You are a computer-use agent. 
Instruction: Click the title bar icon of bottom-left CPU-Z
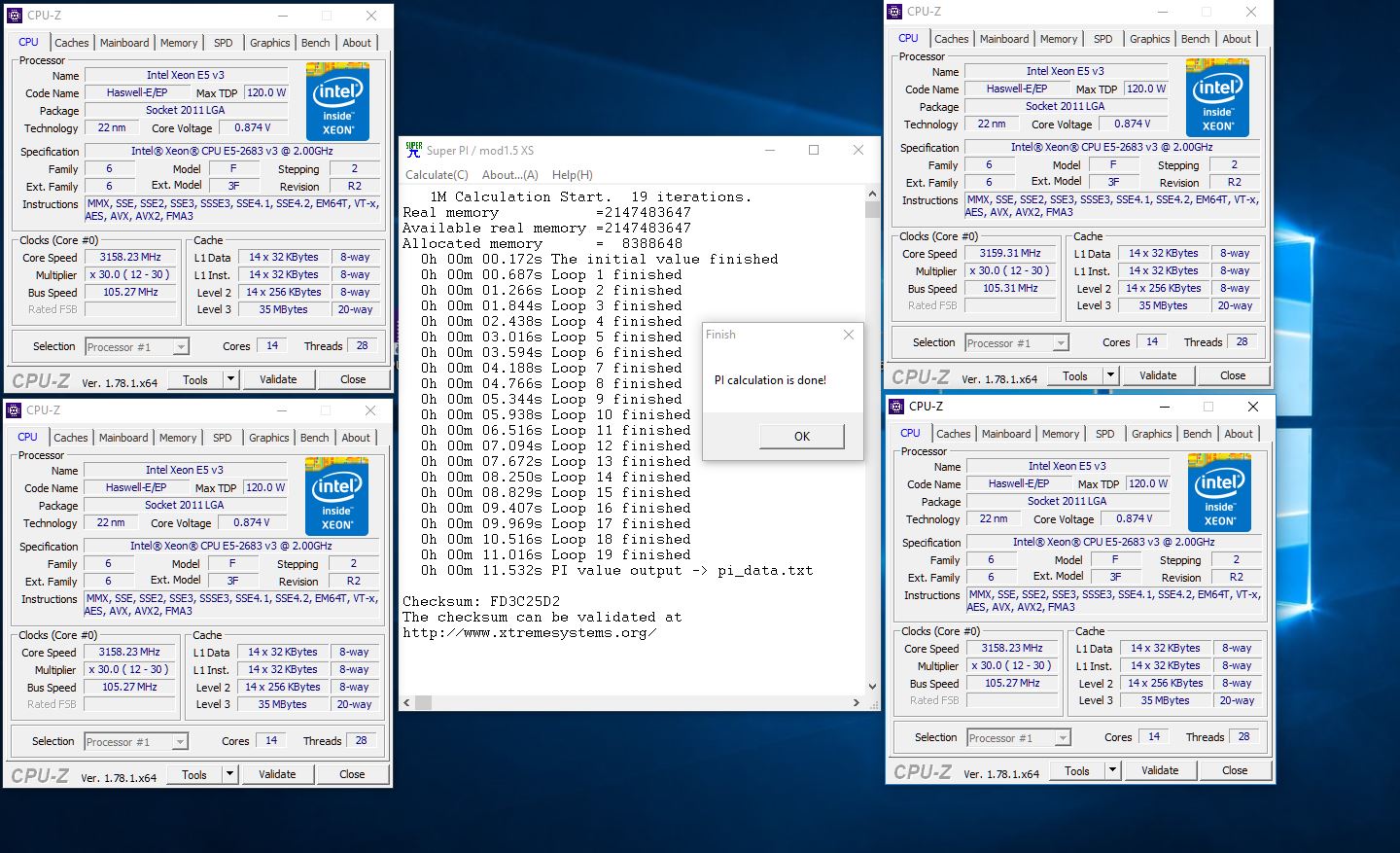pos(14,410)
